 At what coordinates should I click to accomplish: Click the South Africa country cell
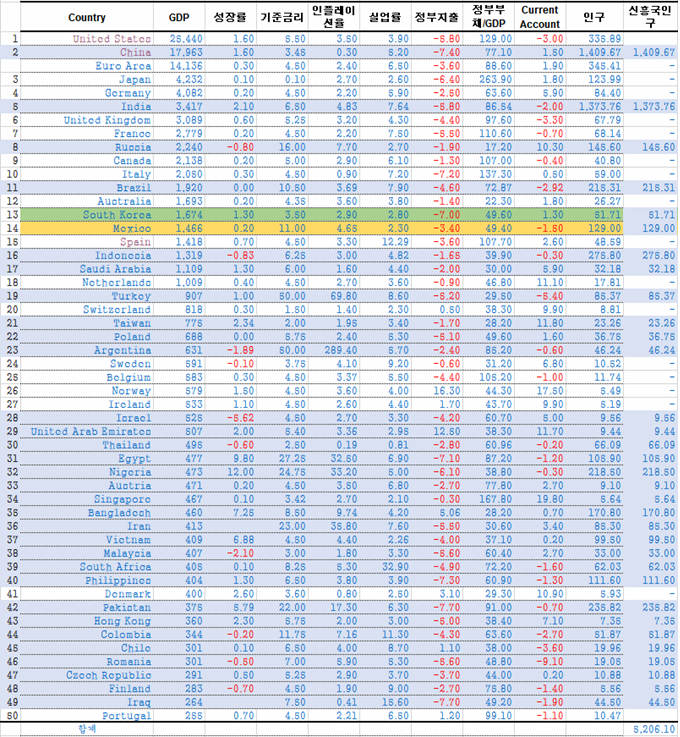[x=86, y=567]
